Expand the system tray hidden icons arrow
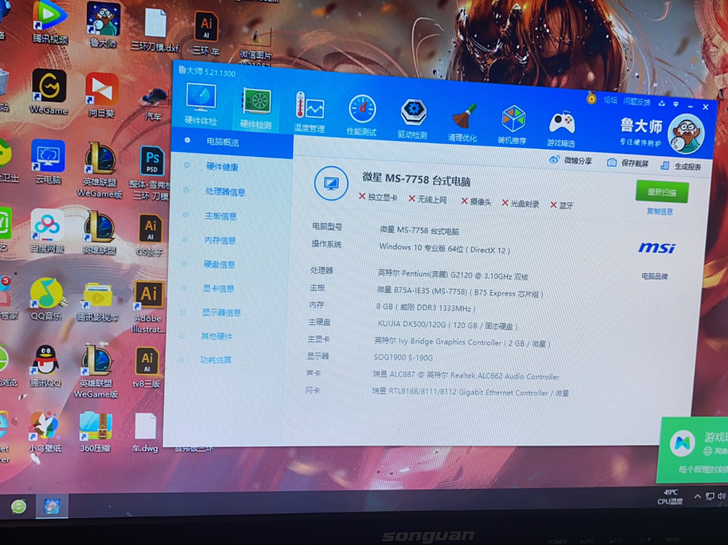Screen dimensions: 728x545 pos(697,496)
